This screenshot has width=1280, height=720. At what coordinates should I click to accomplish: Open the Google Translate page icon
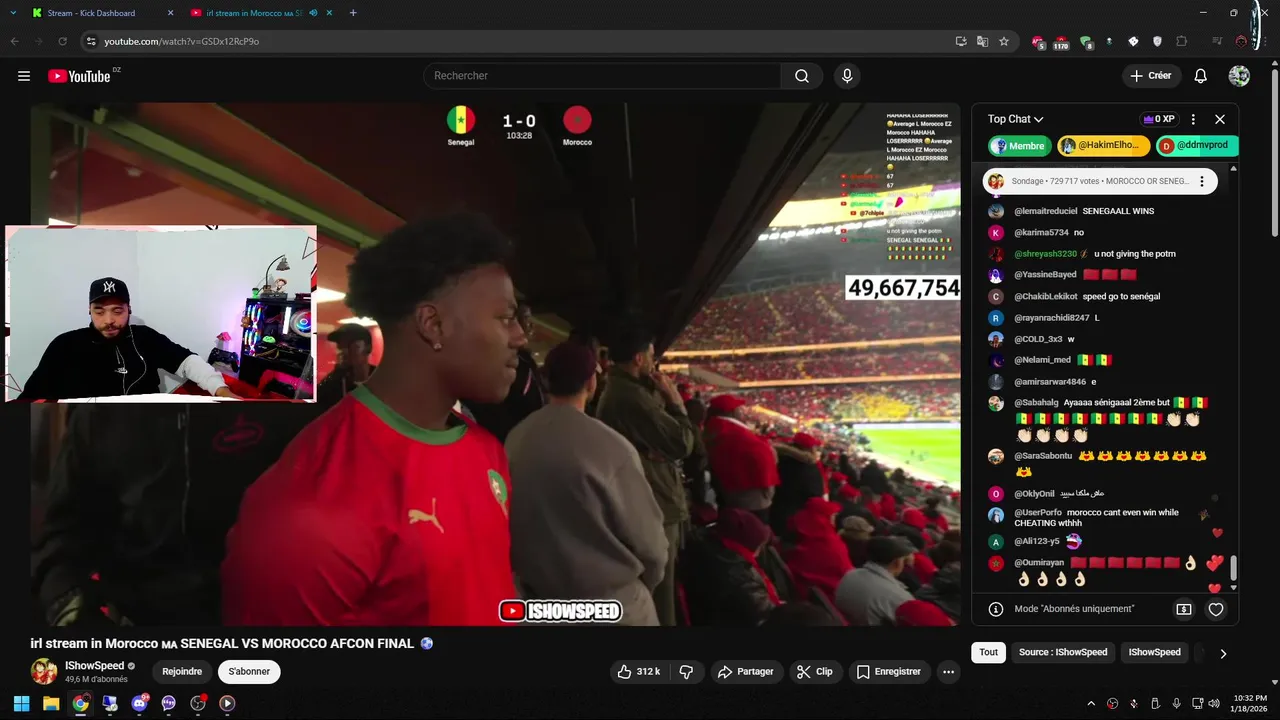click(x=982, y=41)
